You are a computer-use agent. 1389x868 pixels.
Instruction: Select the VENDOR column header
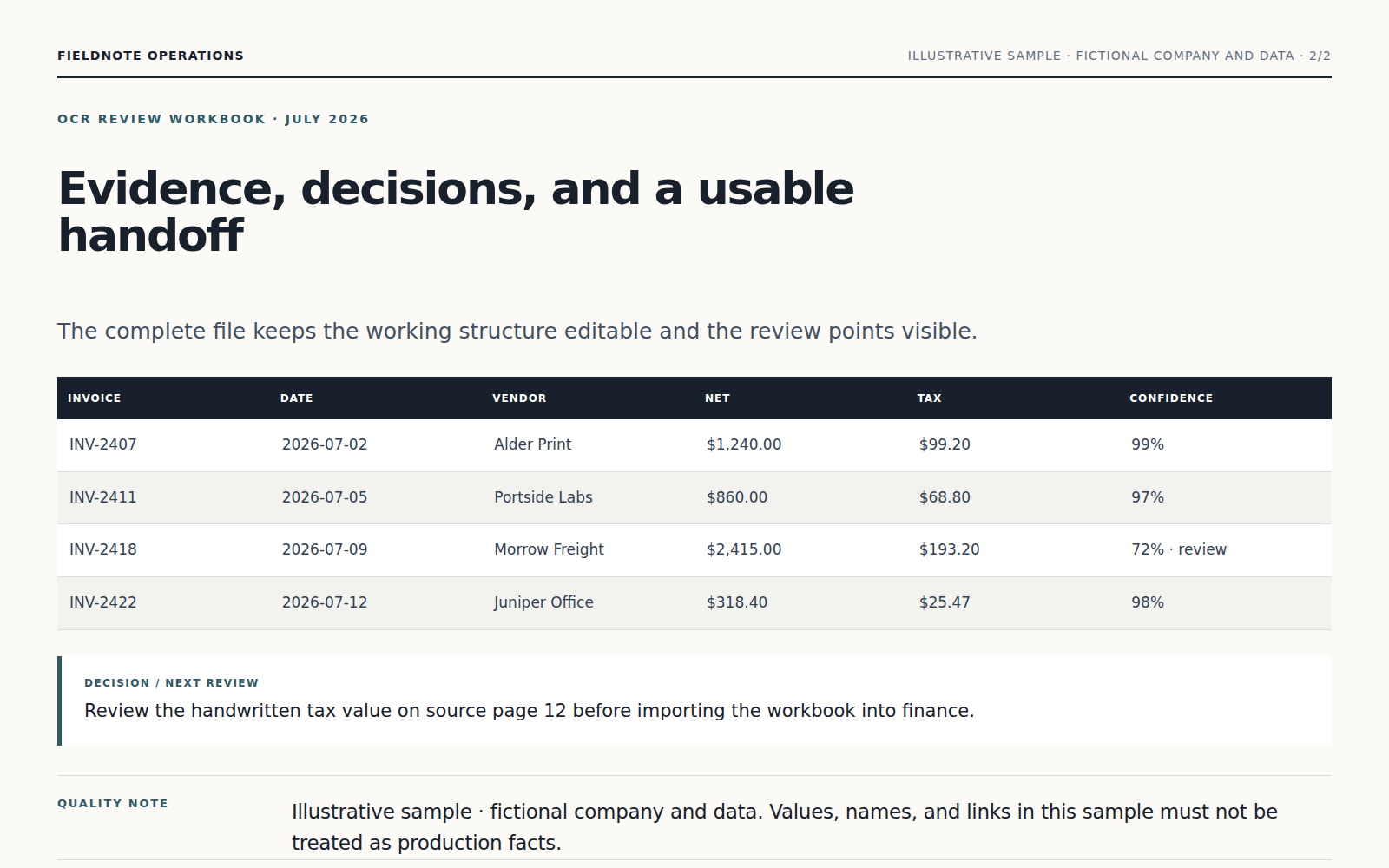tap(519, 398)
